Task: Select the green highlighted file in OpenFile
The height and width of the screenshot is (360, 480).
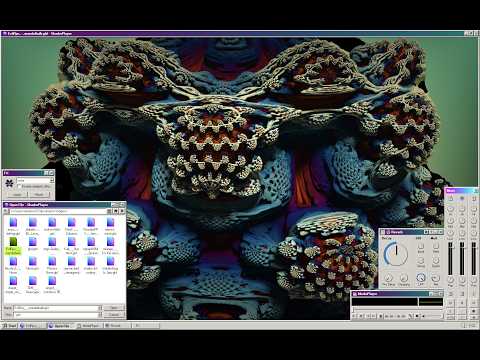Action: tap(13, 245)
